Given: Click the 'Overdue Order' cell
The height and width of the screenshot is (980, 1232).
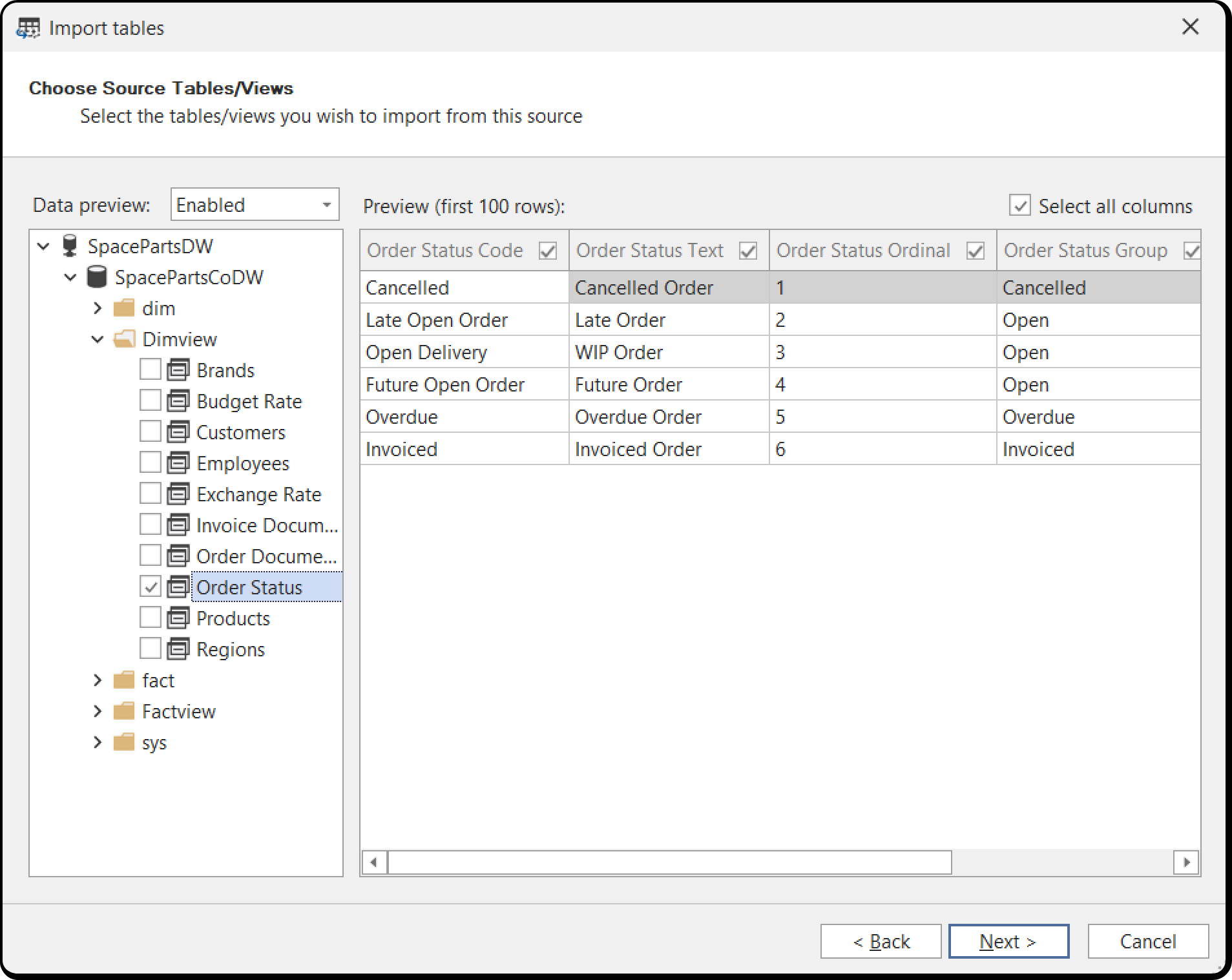Looking at the screenshot, I should [669, 417].
